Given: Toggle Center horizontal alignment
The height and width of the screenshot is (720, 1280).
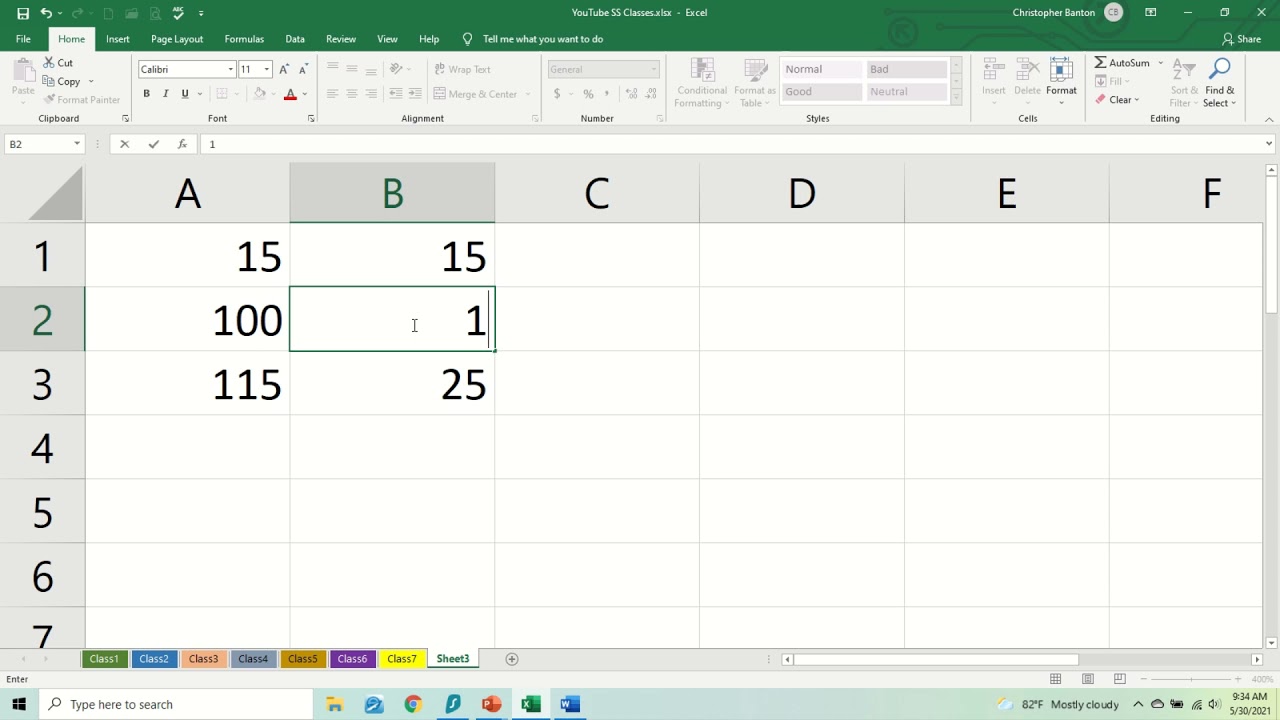Looking at the screenshot, I should point(352,94).
